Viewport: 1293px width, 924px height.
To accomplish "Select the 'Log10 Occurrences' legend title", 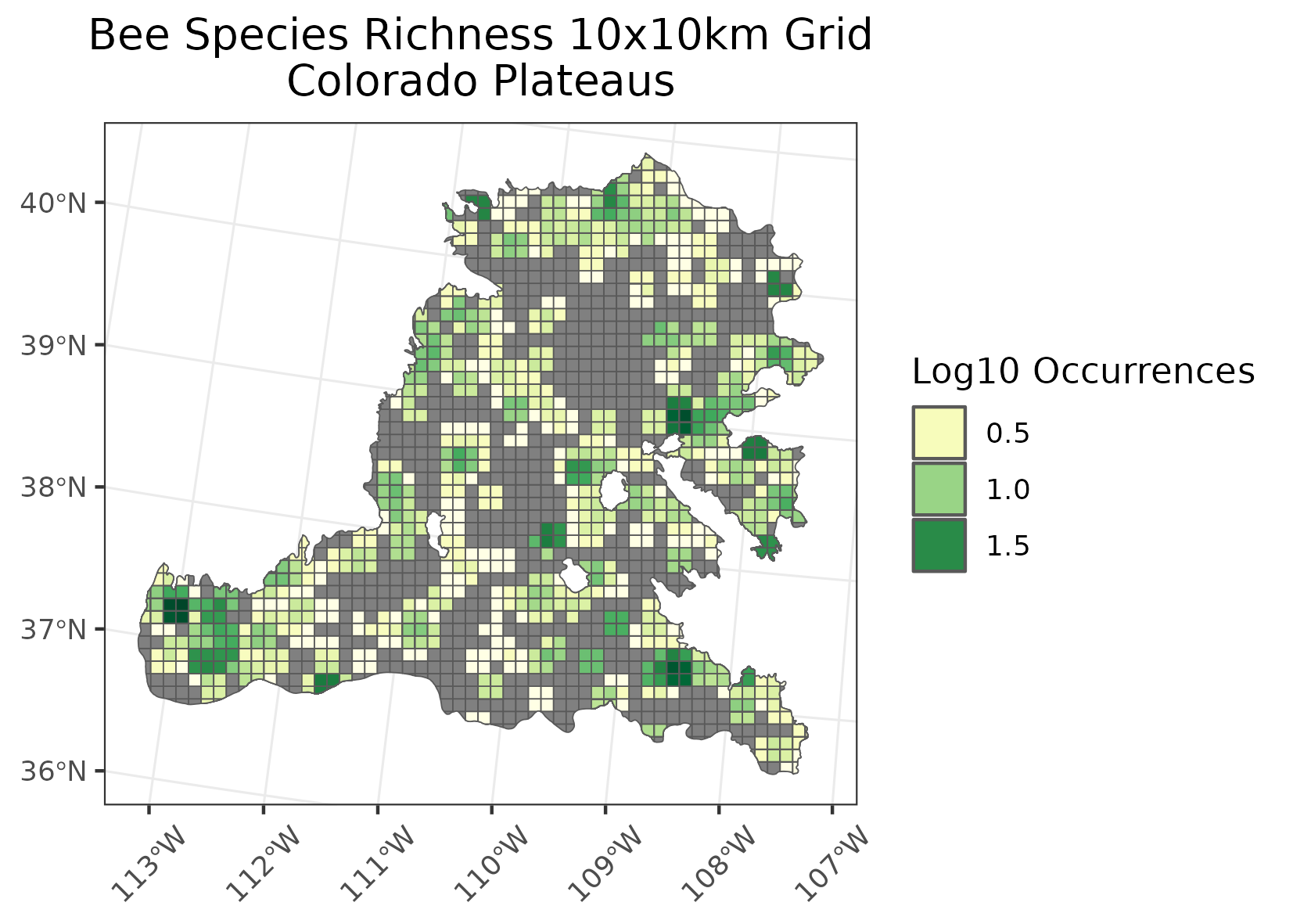I will [1083, 372].
